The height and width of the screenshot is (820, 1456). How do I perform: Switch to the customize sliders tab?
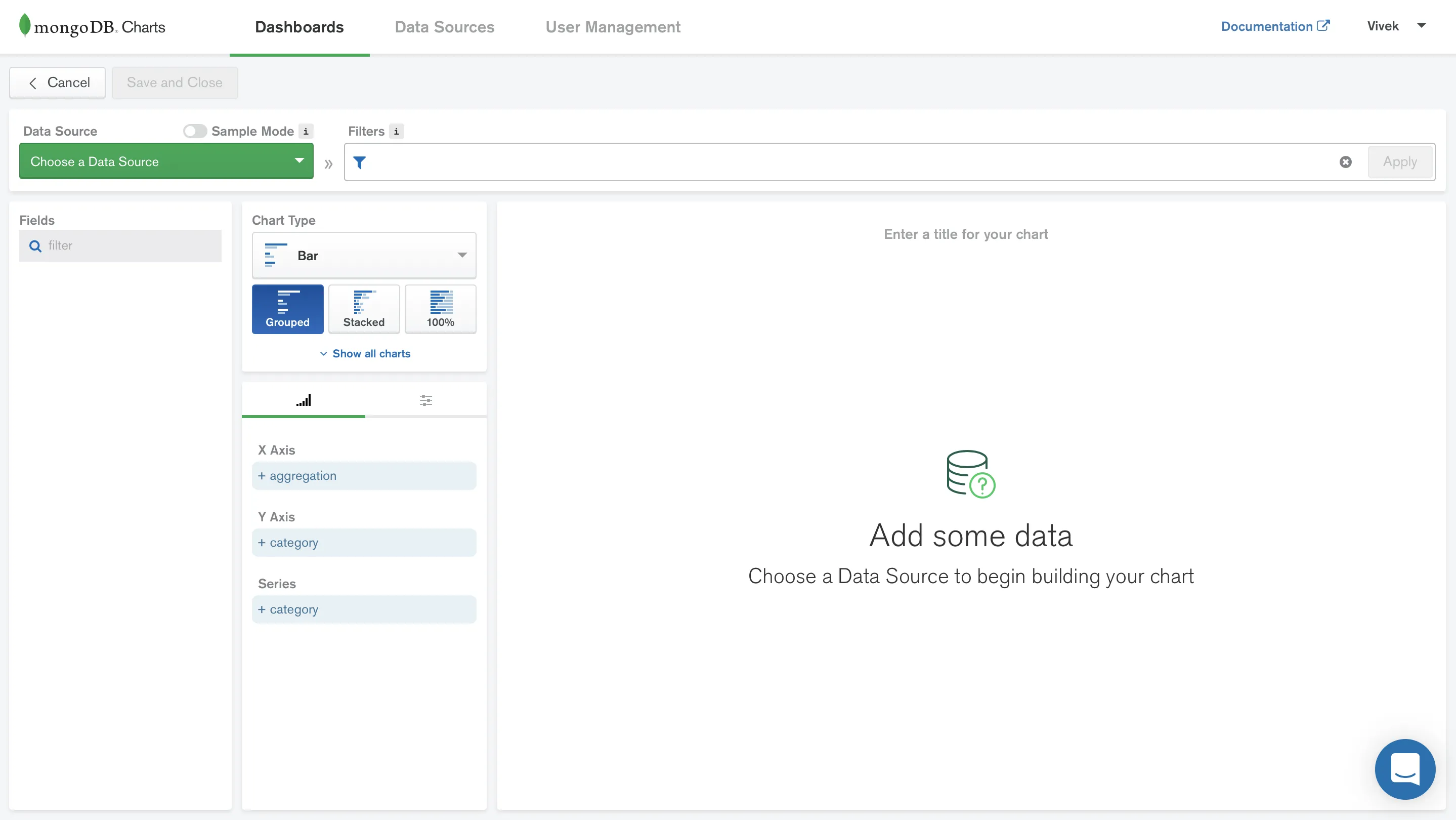click(425, 400)
